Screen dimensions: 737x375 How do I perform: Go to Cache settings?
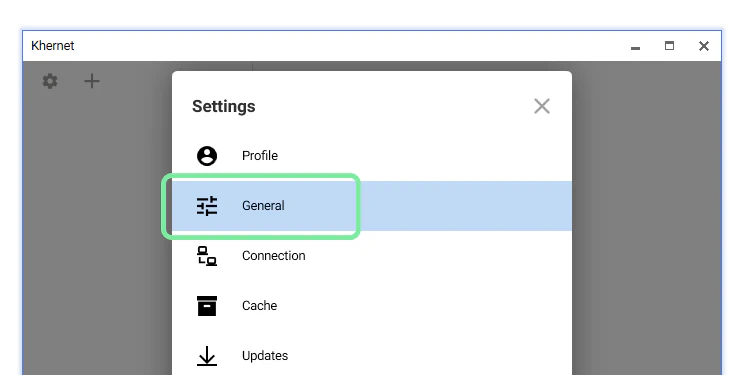[372, 305]
